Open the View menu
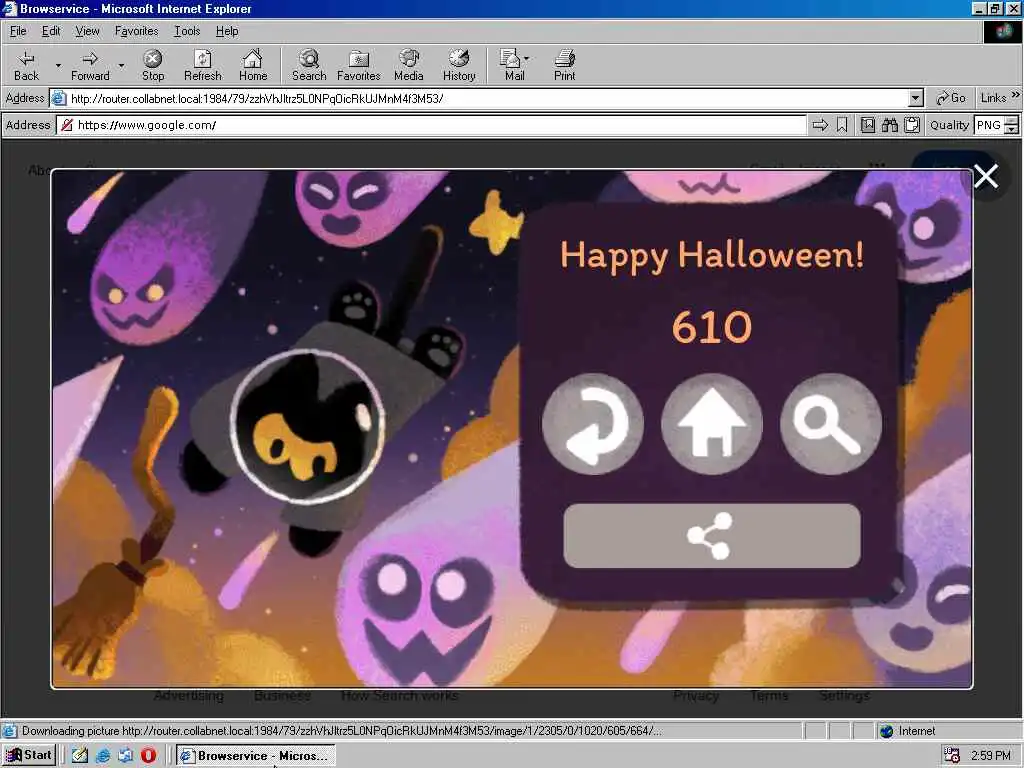1024x768 pixels. pos(88,31)
